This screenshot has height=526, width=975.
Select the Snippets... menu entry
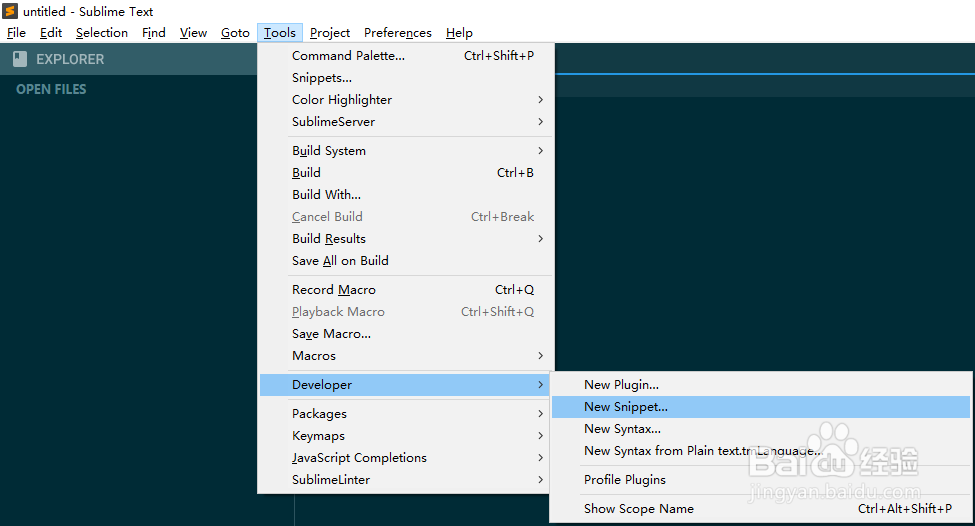tap(405, 78)
